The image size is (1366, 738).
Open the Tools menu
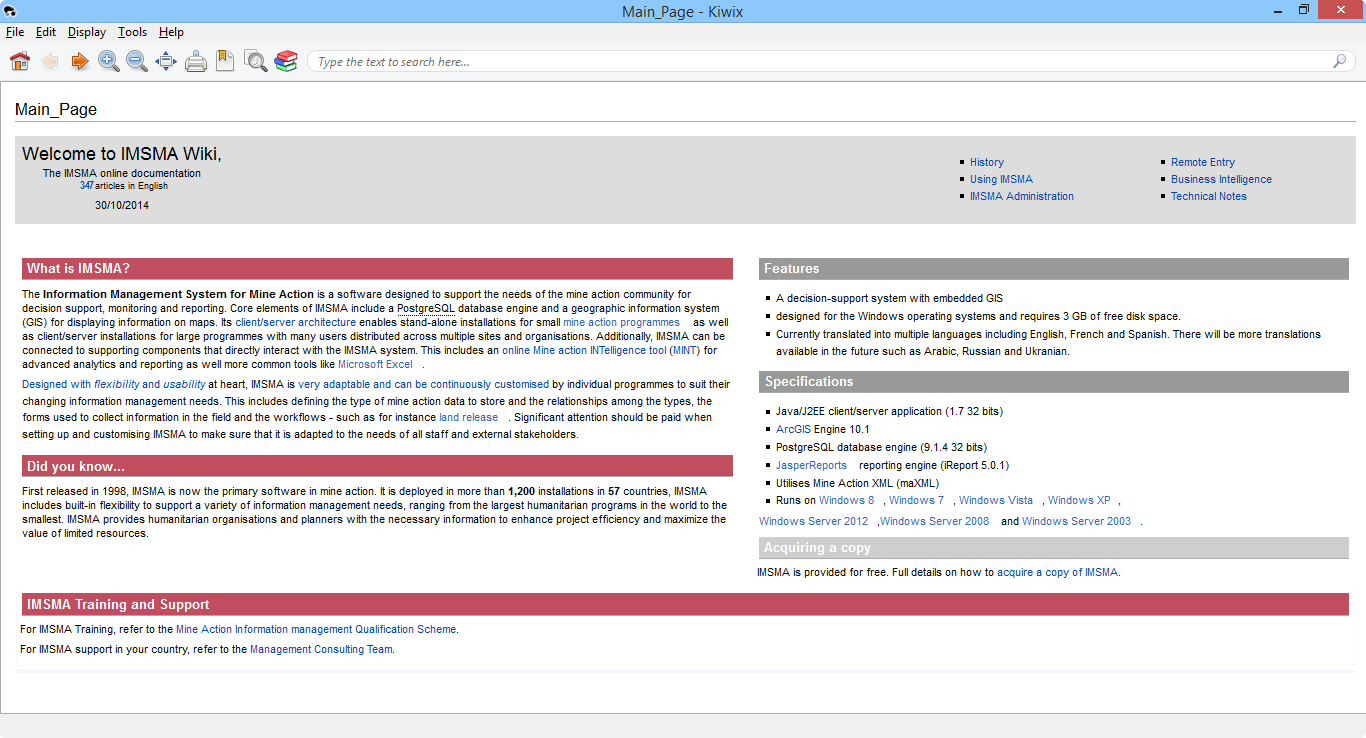click(132, 32)
